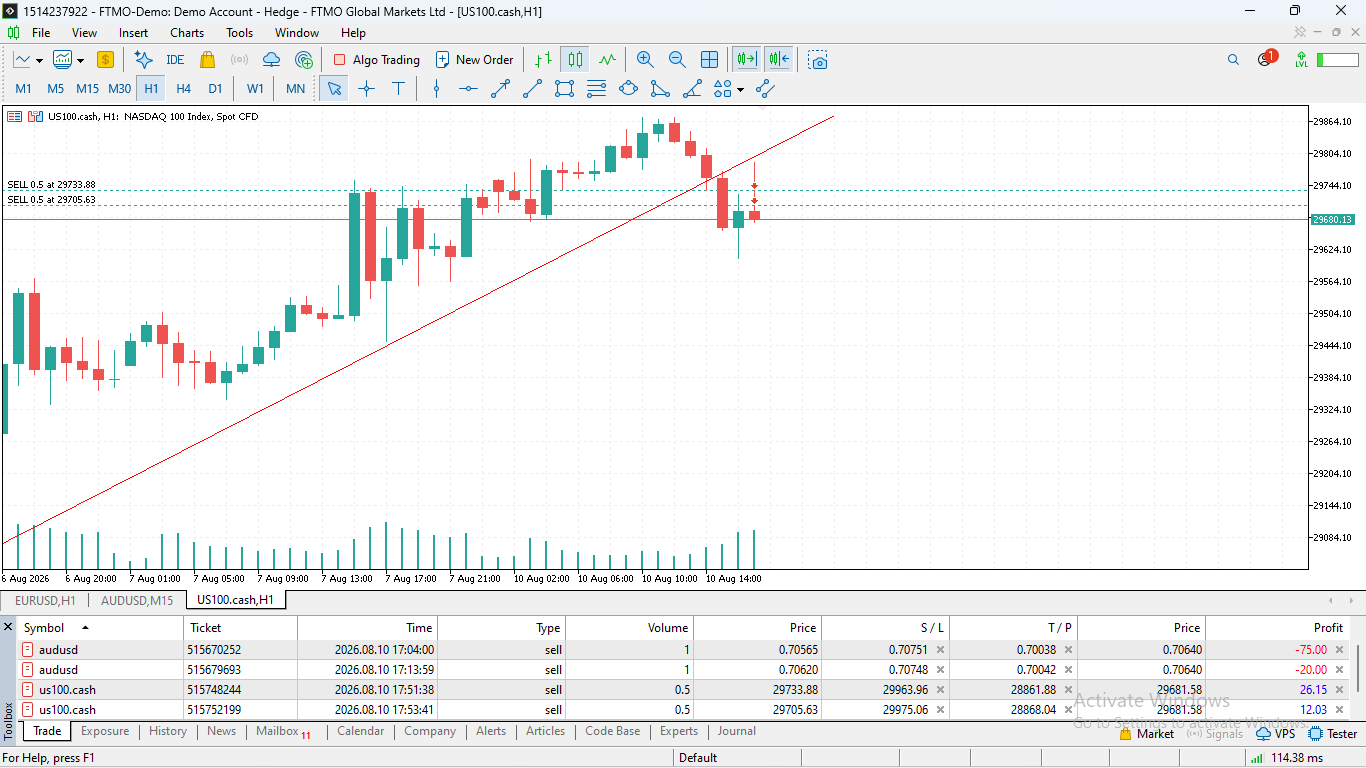Switch to the EURUSD,H1 chart tab

click(45, 600)
